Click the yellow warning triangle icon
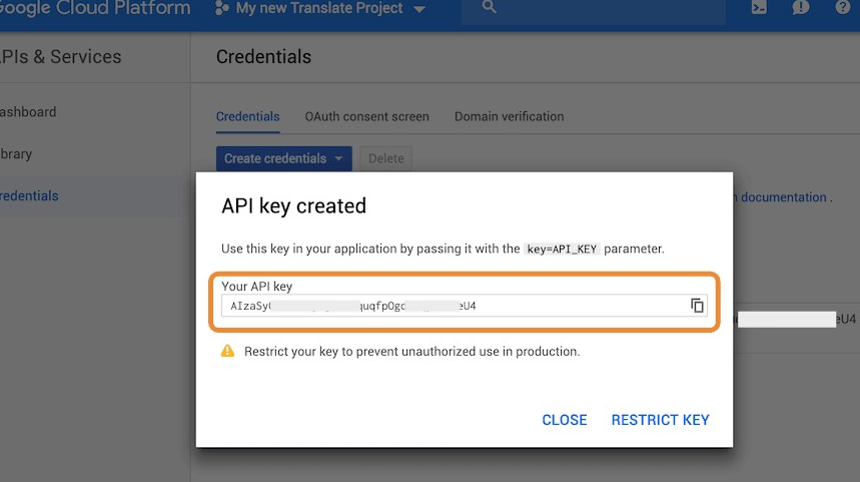 228,351
